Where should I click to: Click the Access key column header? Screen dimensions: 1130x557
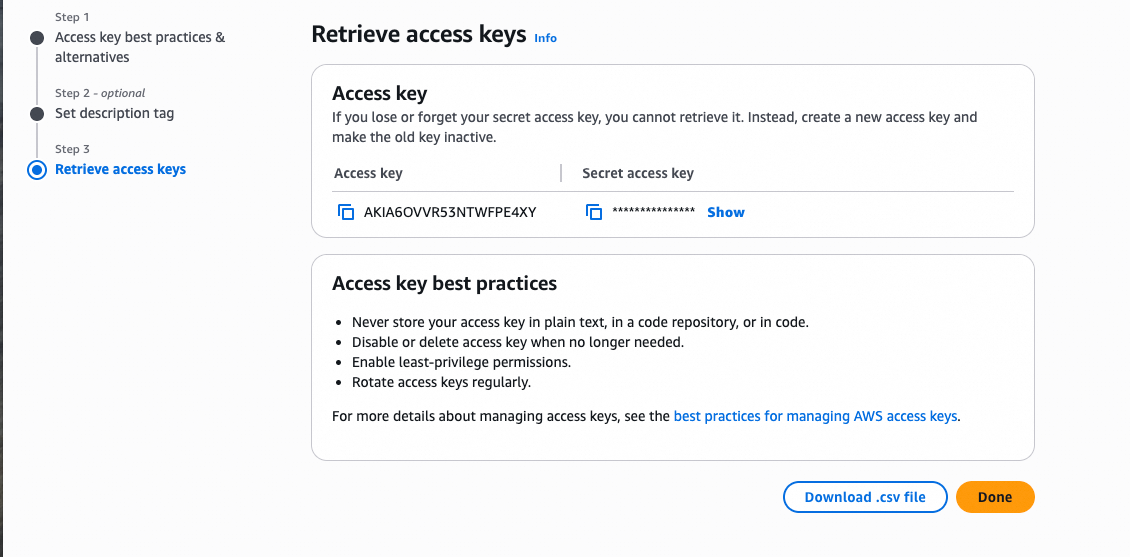(x=368, y=173)
